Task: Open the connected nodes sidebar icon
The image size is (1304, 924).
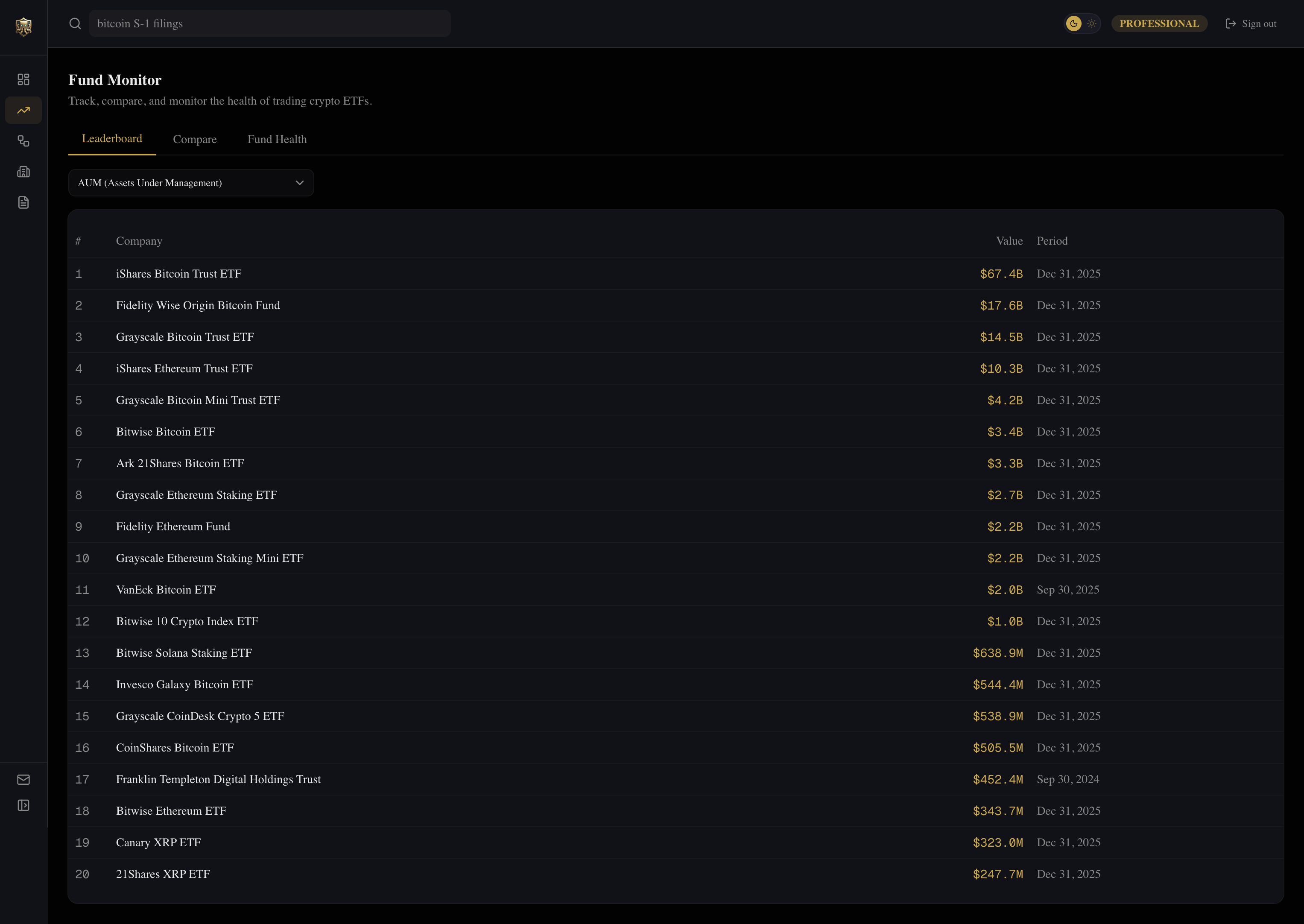Action: click(x=23, y=141)
